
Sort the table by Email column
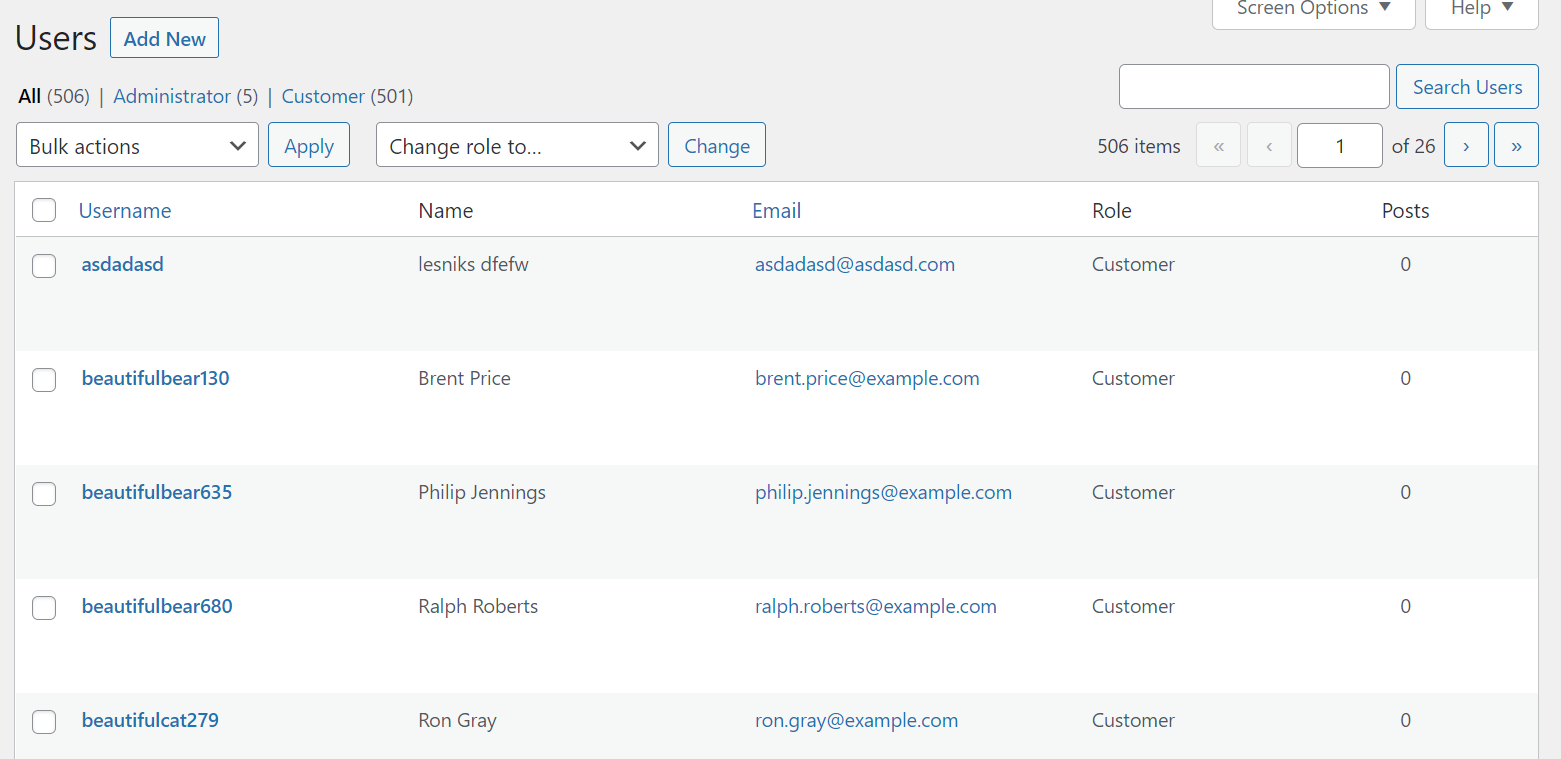click(777, 210)
